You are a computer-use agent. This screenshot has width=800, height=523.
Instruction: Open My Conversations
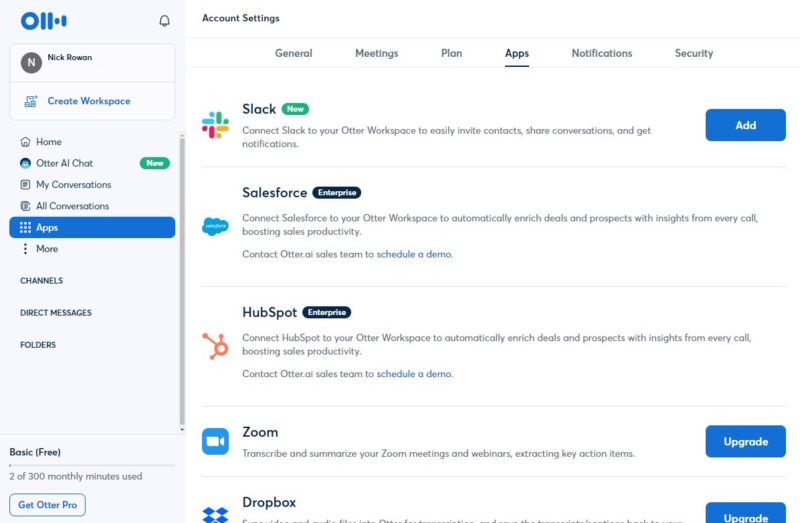pos(73,185)
